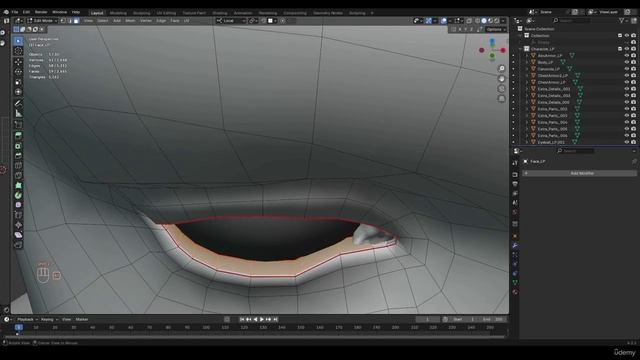Image resolution: width=640 pixels, height=360 pixels.
Task: Click the pan view hand icon
Action: click(502, 78)
